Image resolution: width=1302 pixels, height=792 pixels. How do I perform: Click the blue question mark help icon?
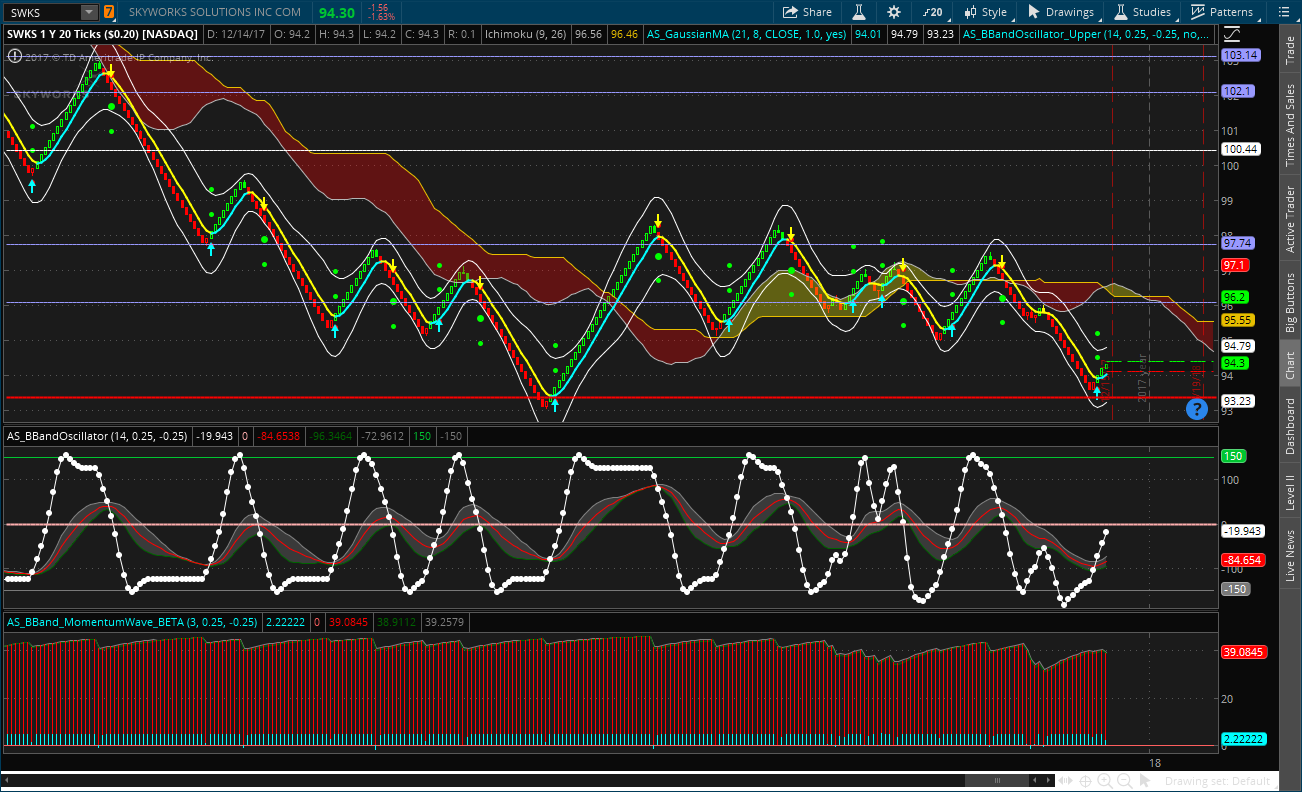[x=1195, y=408]
